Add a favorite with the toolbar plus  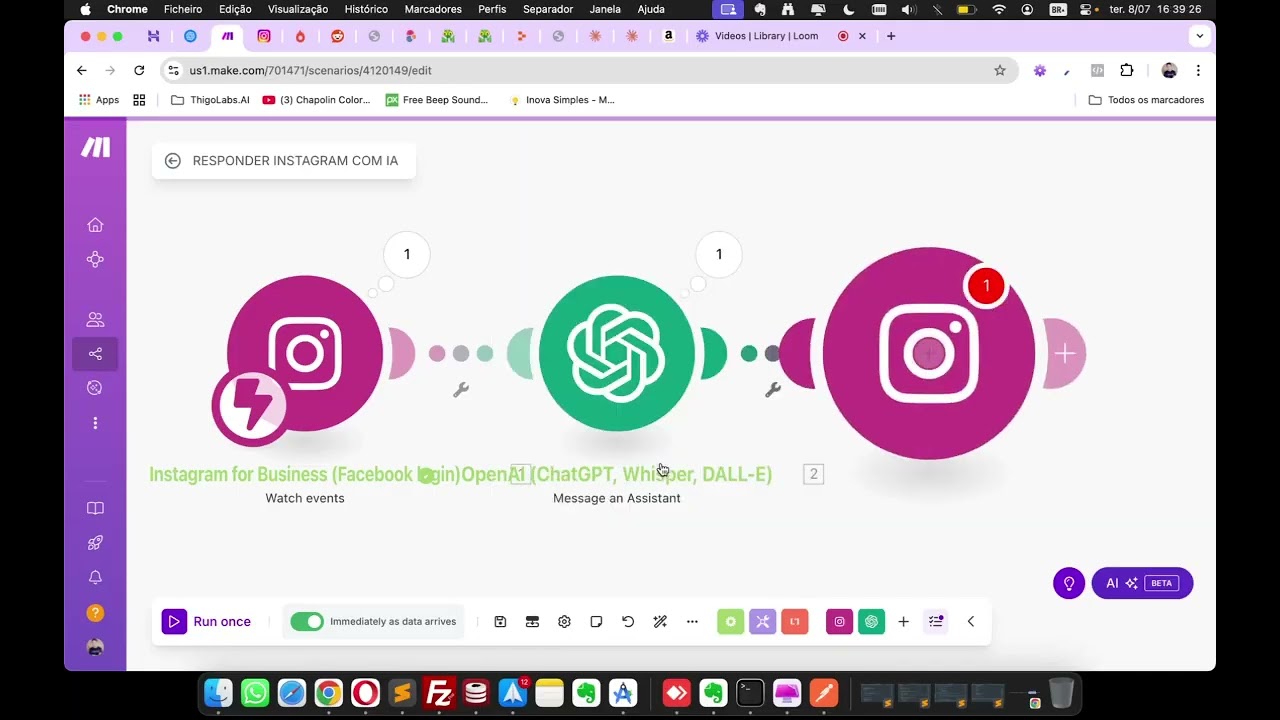tap(903, 621)
